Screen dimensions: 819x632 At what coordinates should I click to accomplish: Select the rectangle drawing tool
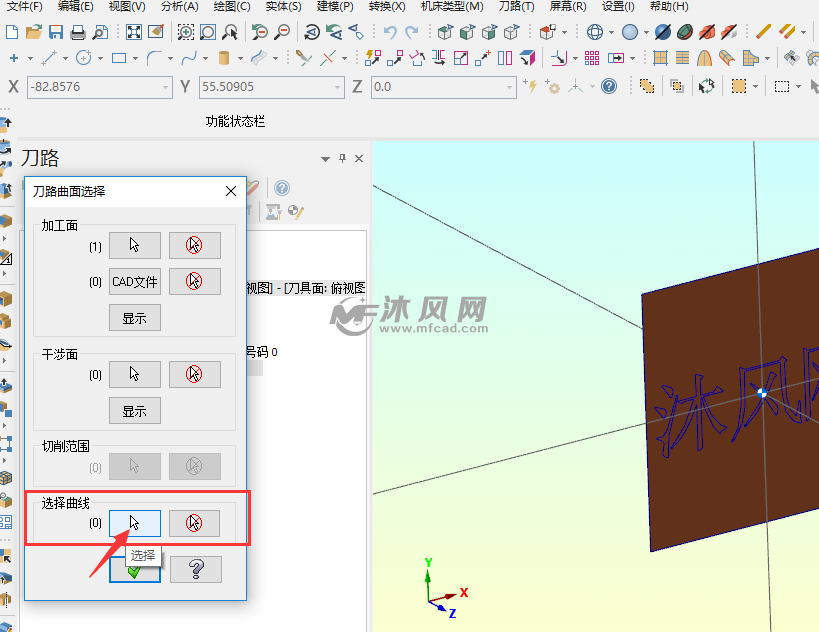[x=119, y=58]
